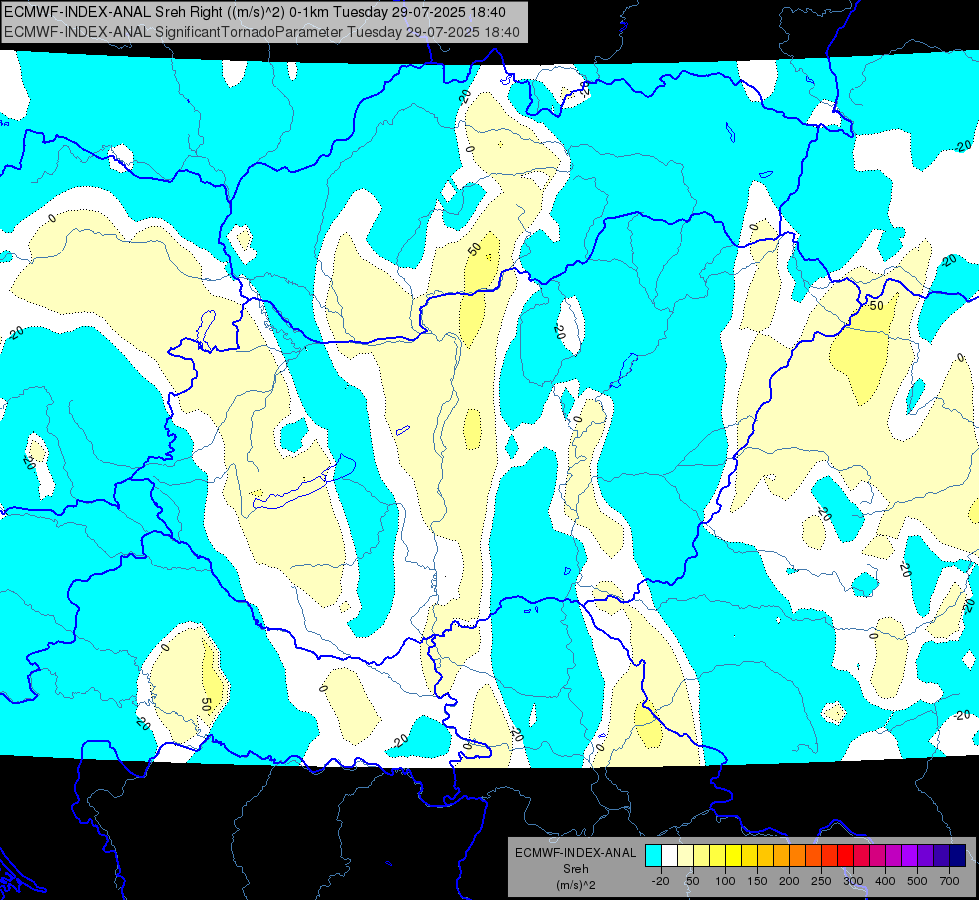Click the dark navy swatch ending the legend

coord(958,856)
